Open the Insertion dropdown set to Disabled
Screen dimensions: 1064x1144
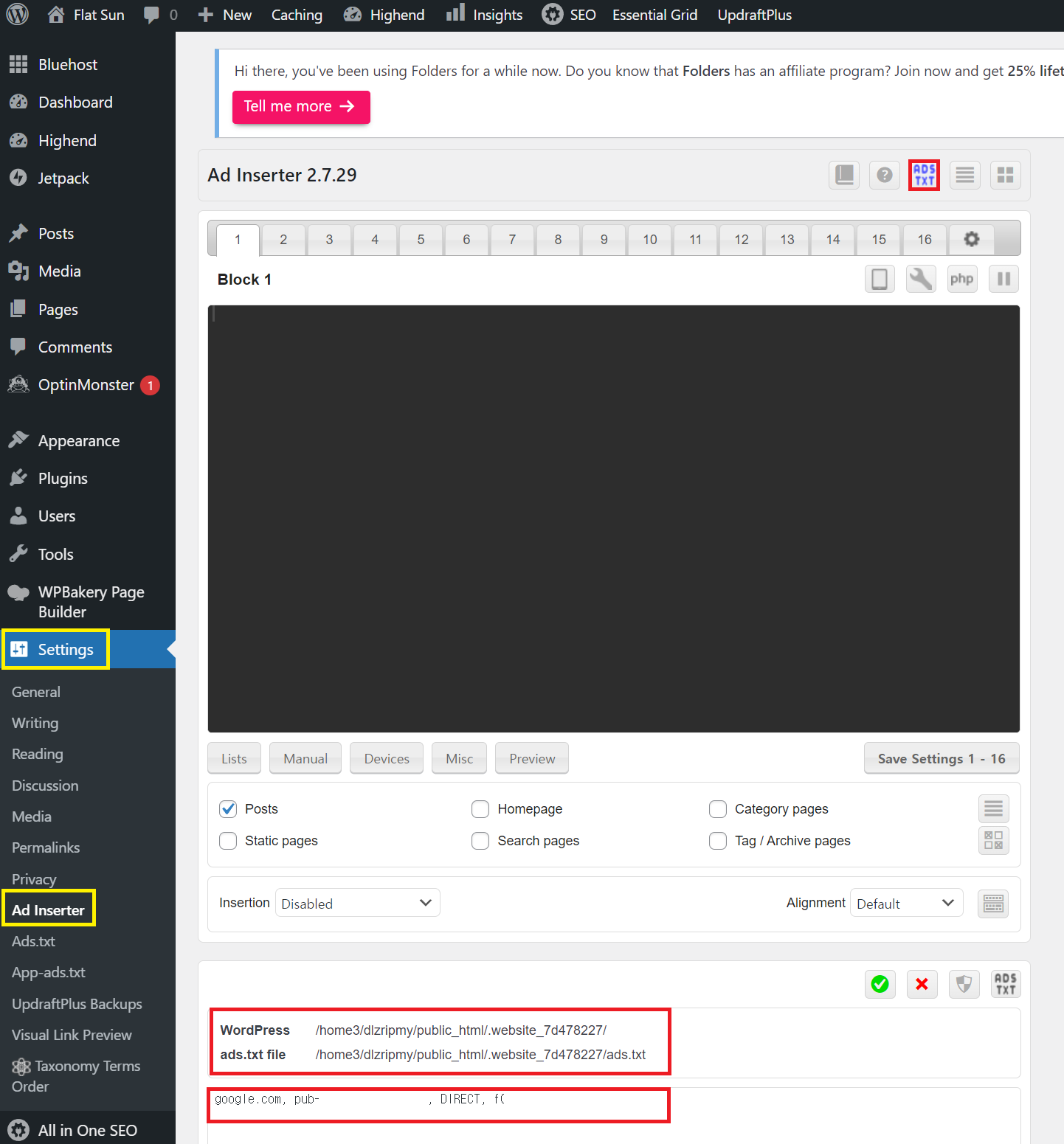pyautogui.click(x=358, y=903)
